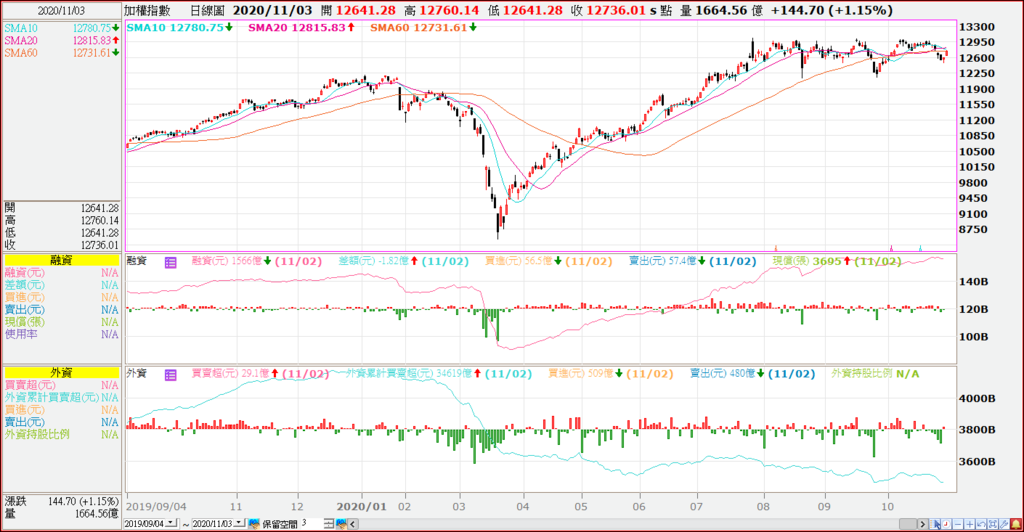Image resolution: width=1024 pixels, height=532 pixels.
Task: Open the 外資 panel list icon
Action: [170, 375]
